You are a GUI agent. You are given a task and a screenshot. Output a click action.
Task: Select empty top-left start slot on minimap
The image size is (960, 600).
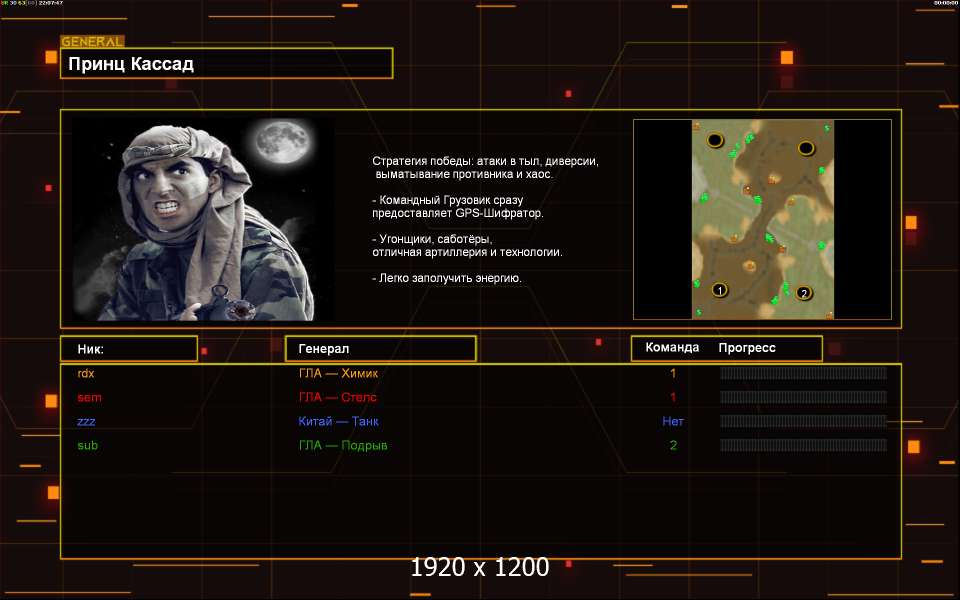coord(715,140)
